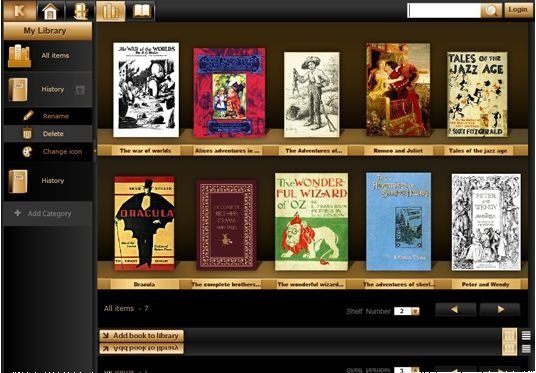Open The Wonderful Wizard of Oz cover
The height and width of the screenshot is (373, 536).
(311, 222)
